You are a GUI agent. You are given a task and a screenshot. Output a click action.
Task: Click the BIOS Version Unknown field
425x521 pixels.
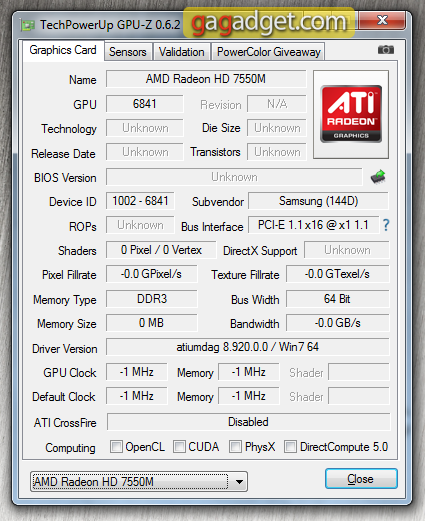234,177
